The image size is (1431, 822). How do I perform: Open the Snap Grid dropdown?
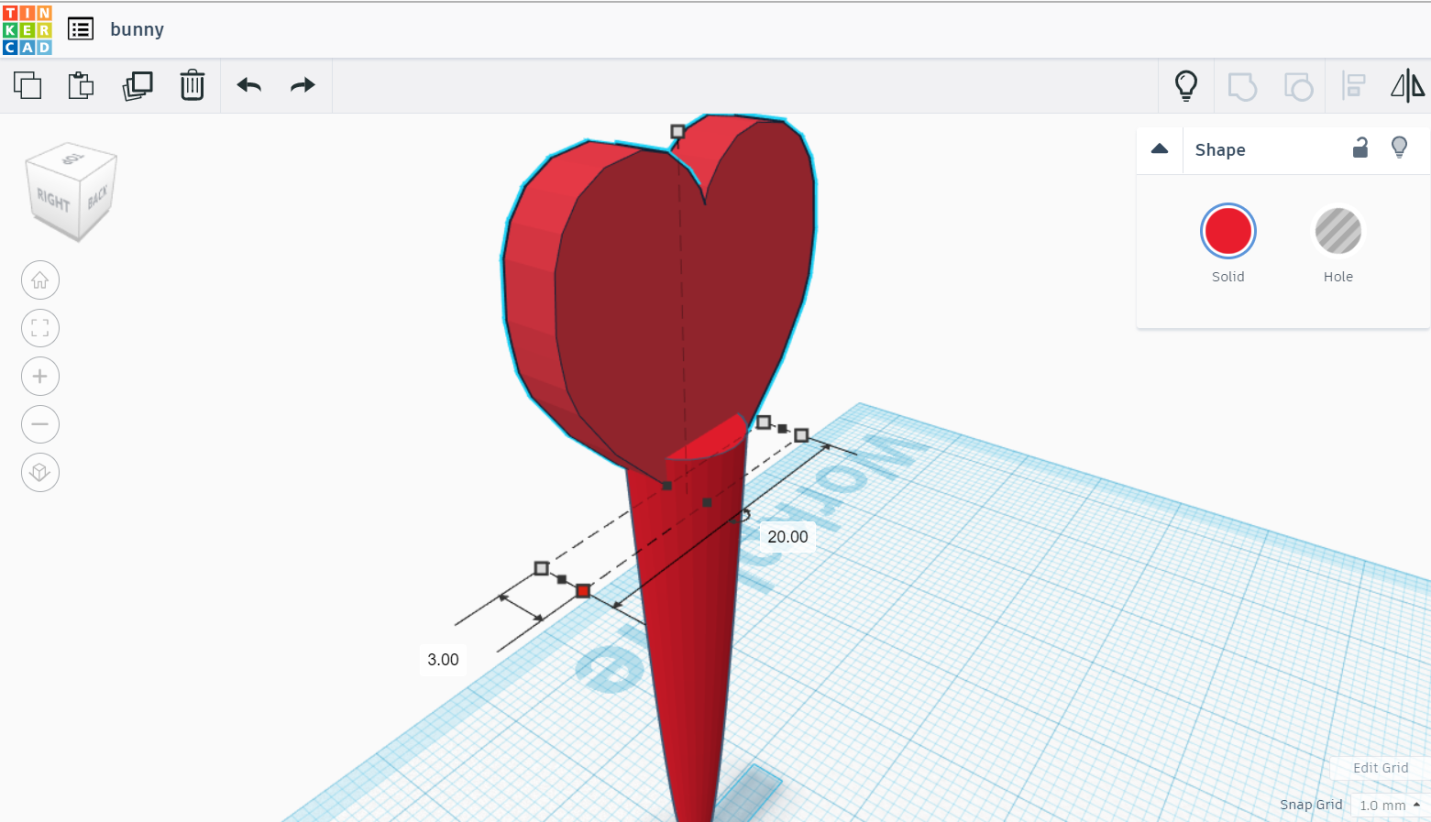1390,805
